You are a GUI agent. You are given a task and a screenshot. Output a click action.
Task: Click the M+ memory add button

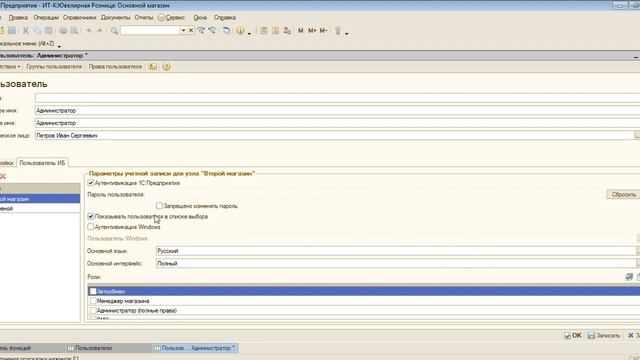click(x=312, y=31)
